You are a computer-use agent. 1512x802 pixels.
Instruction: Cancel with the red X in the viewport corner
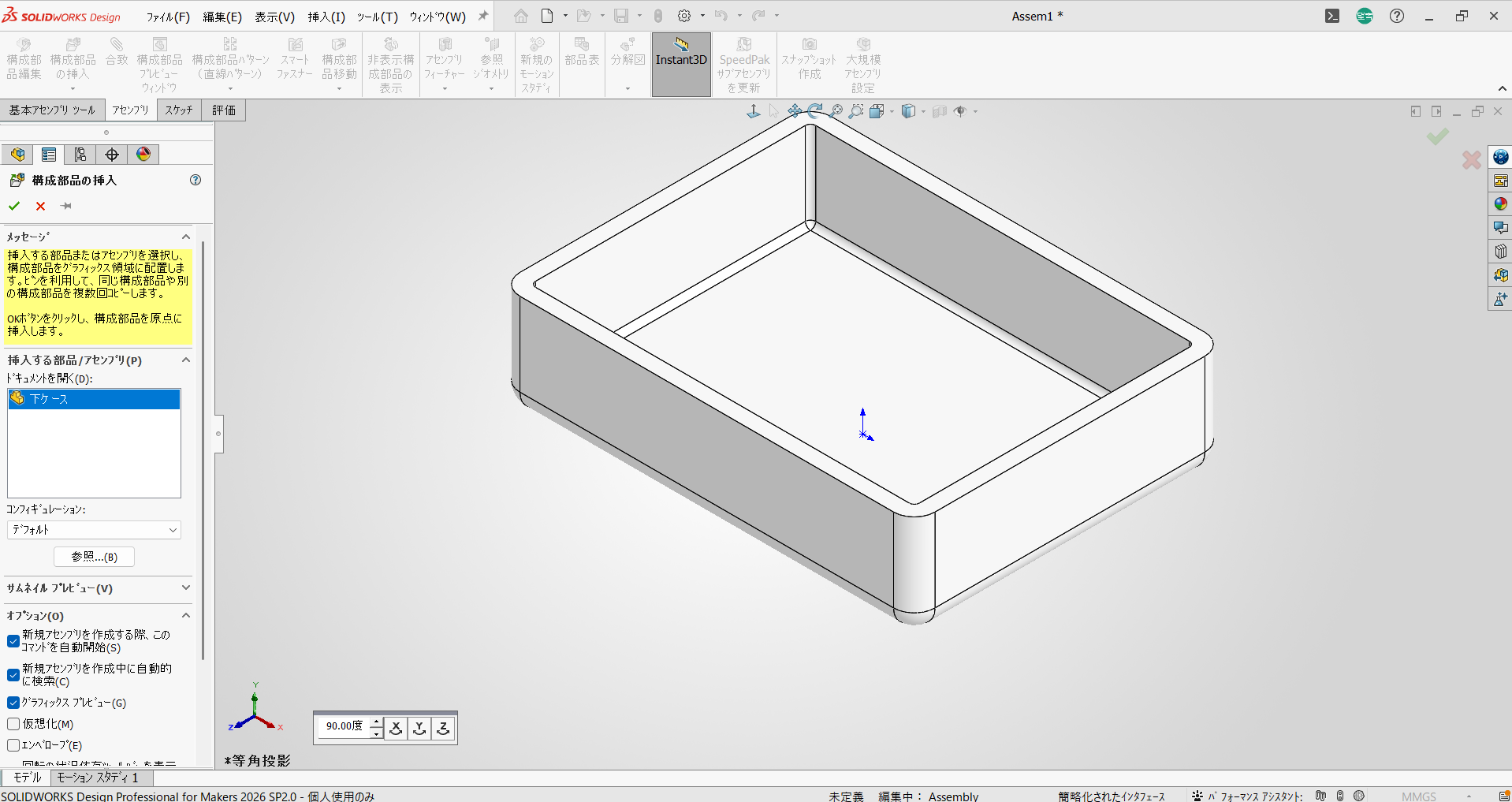(x=1471, y=160)
